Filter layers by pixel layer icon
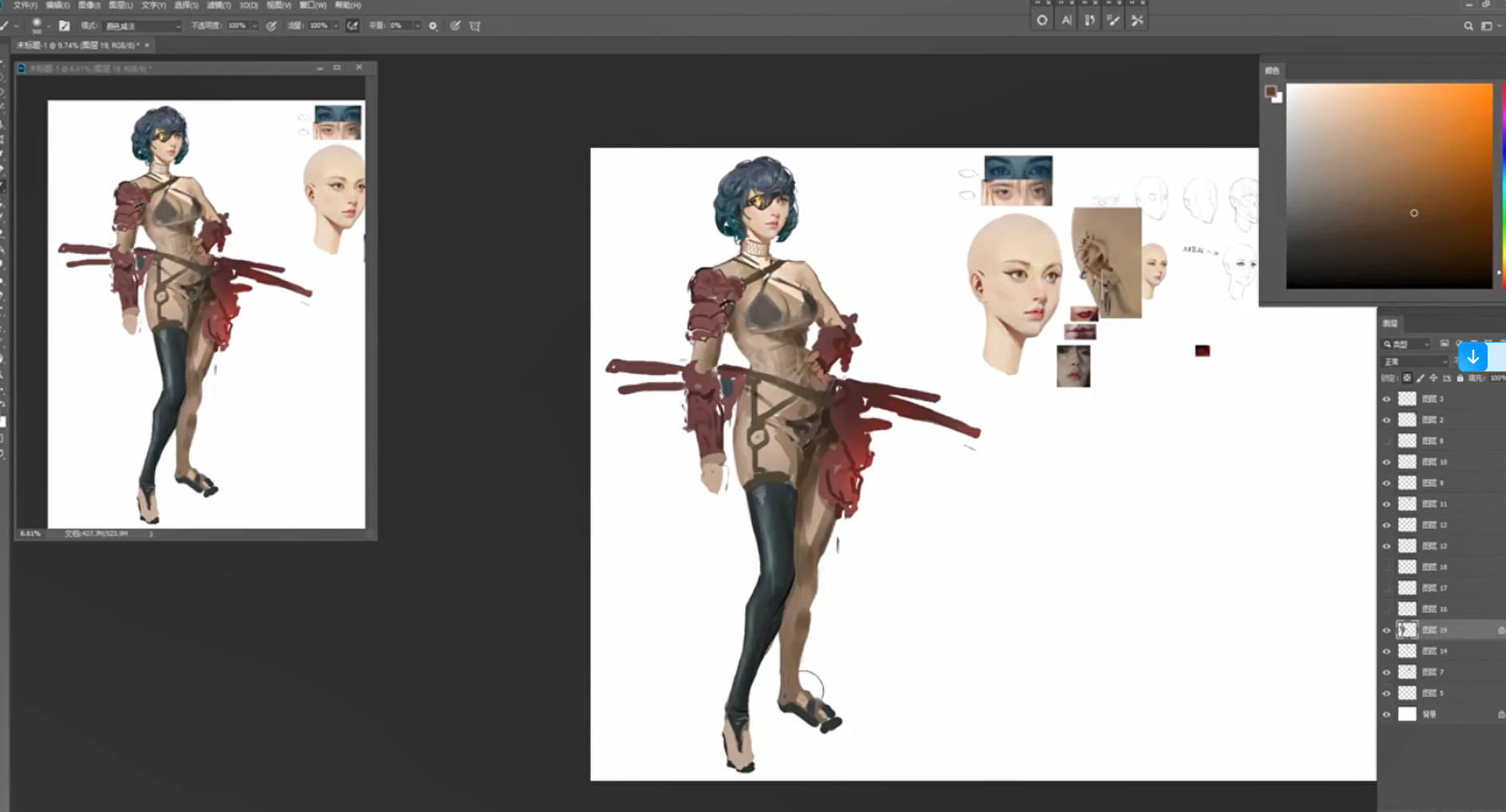Image resolution: width=1506 pixels, height=812 pixels. point(1444,343)
